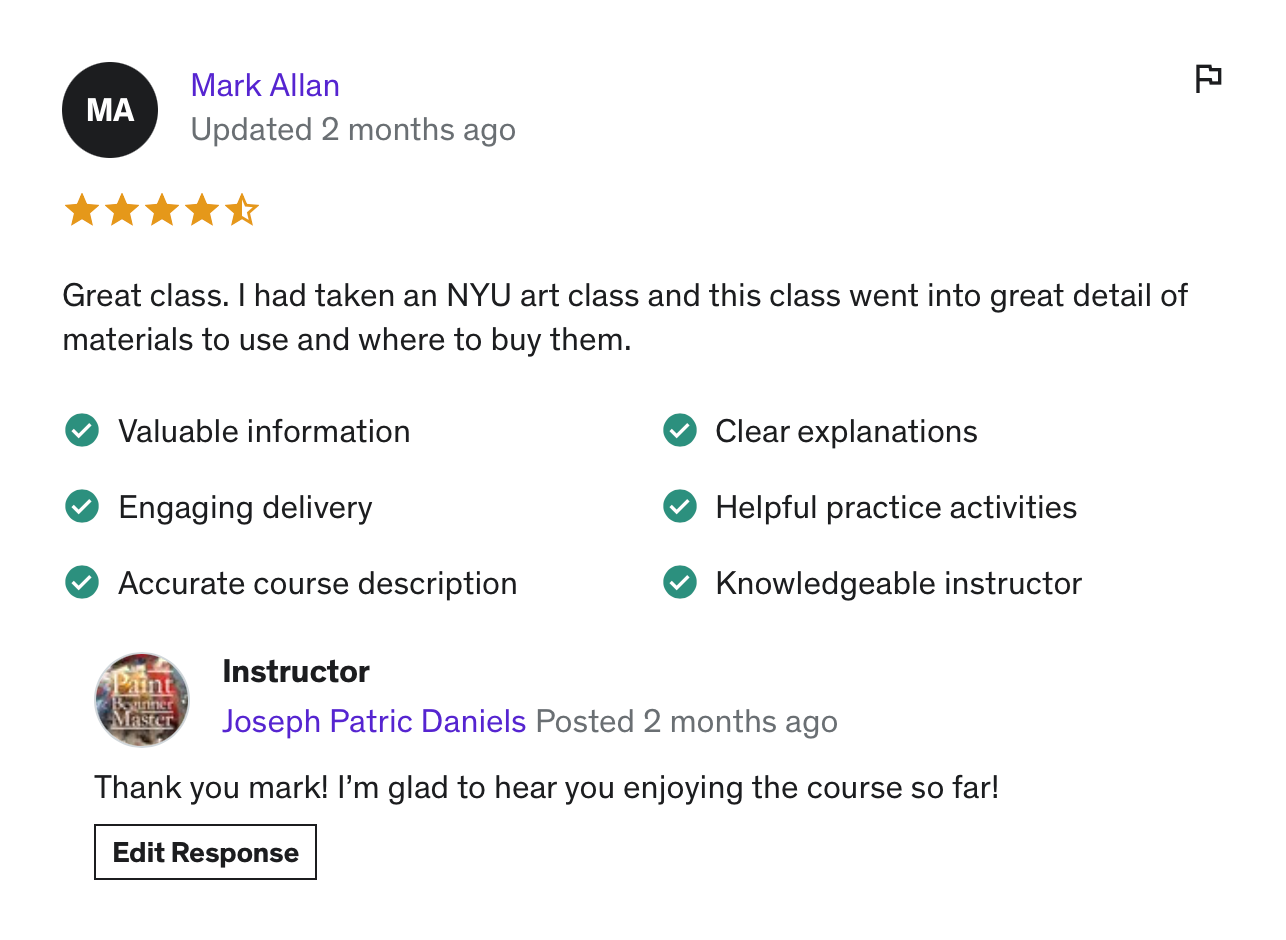This screenshot has width=1286, height=940.
Task: Click the instructor's thank you reply text
Action: (546, 788)
